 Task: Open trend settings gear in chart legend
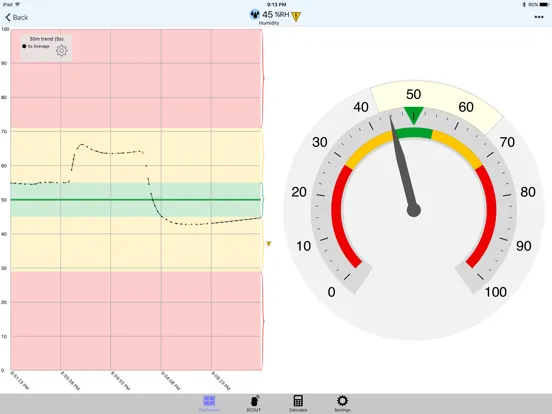pyautogui.click(x=62, y=50)
